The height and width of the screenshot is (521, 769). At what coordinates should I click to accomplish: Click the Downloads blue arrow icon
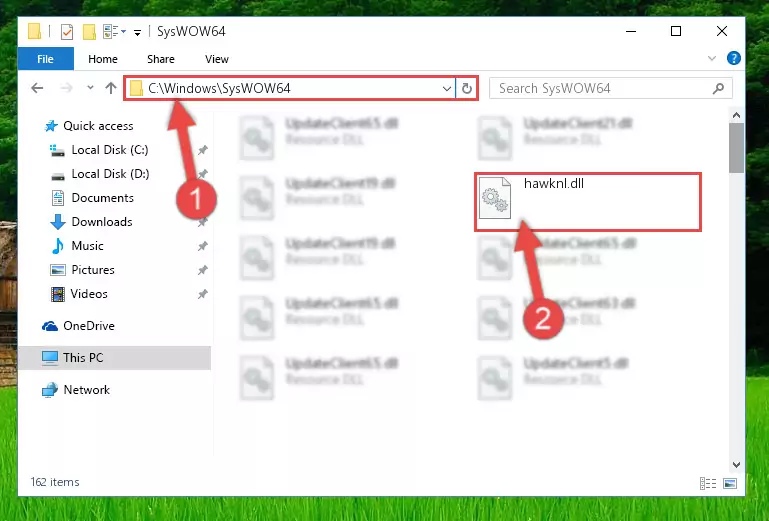click(58, 222)
